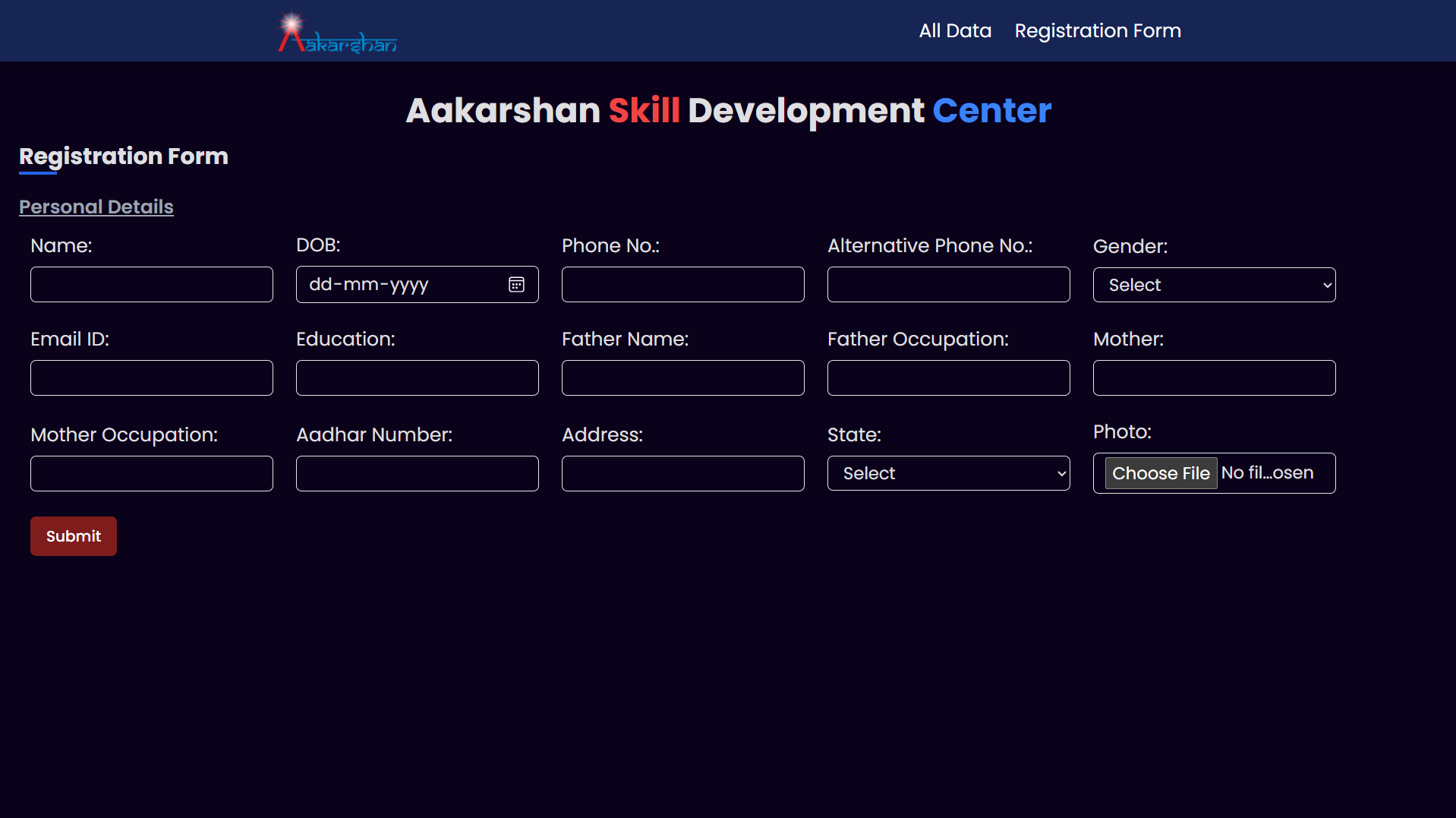1456x818 pixels.
Task: Click the Aakarshan logo in header
Action: (337, 33)
